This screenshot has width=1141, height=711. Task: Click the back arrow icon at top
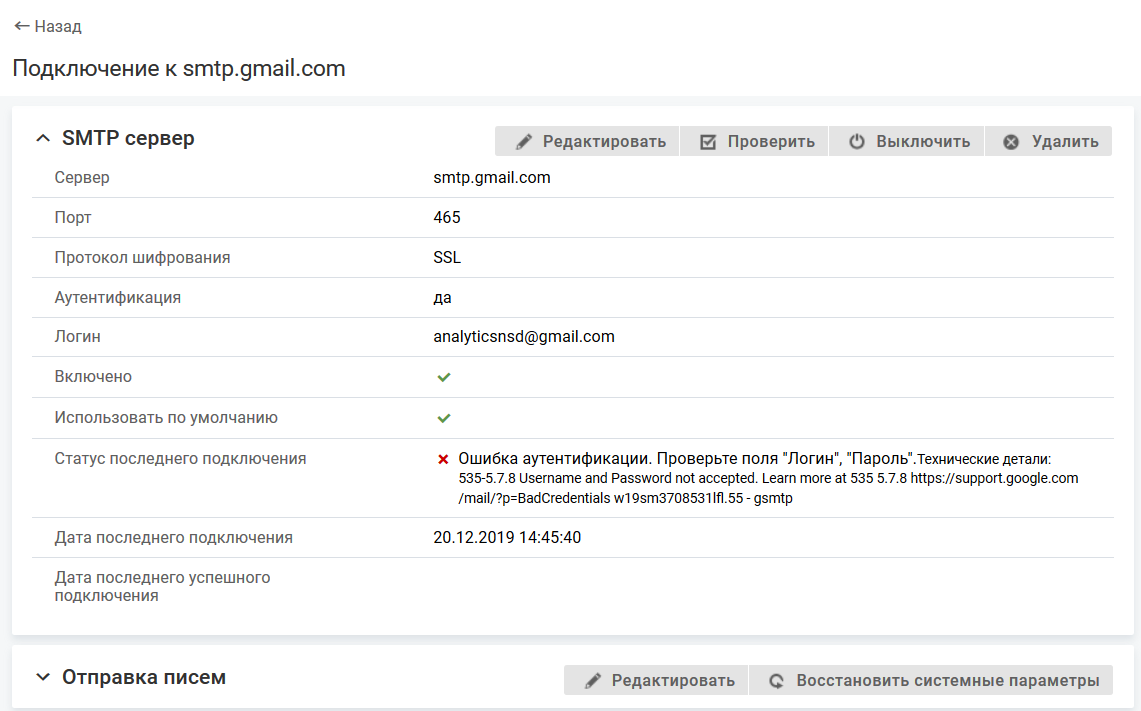click(x=22, y=26)
